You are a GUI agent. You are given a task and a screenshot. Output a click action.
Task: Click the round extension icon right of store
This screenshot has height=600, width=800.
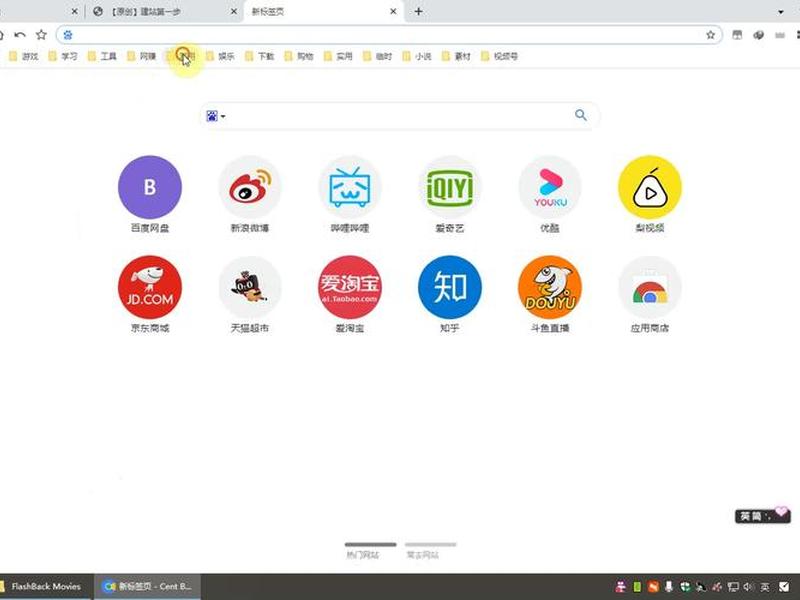tap(759, 35)
